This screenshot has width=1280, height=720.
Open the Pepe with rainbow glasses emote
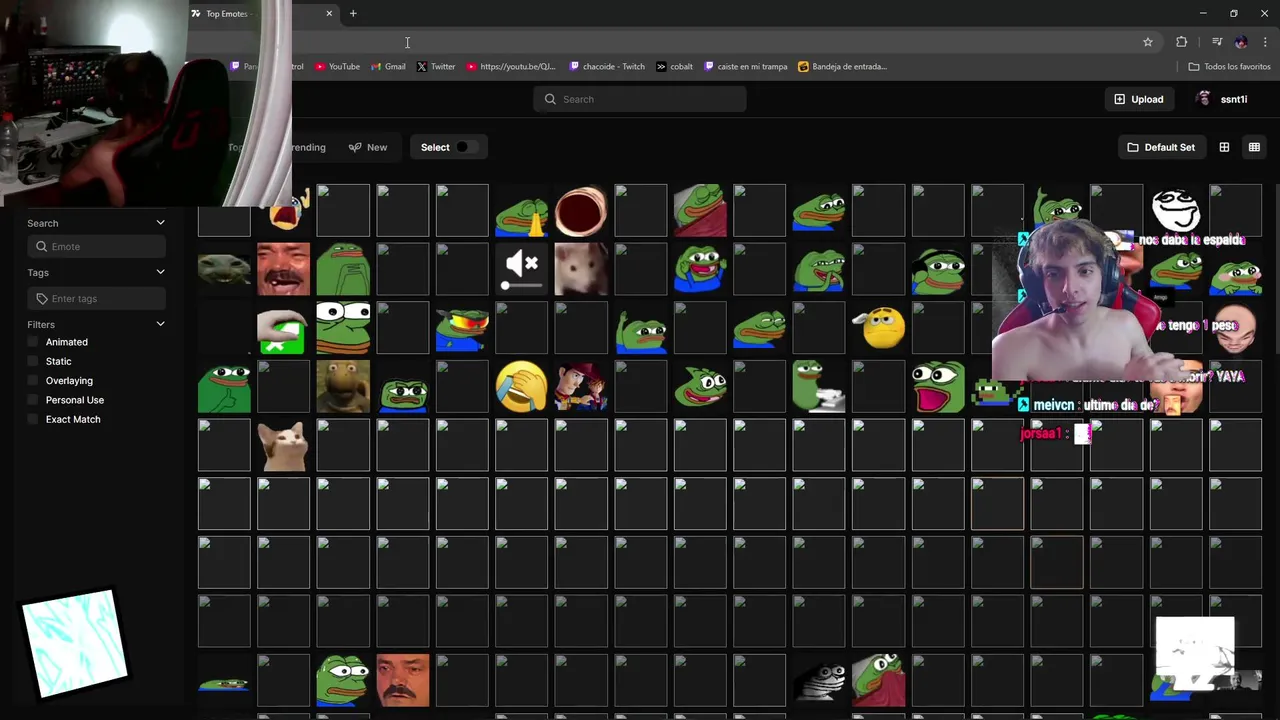coord(462,328)
